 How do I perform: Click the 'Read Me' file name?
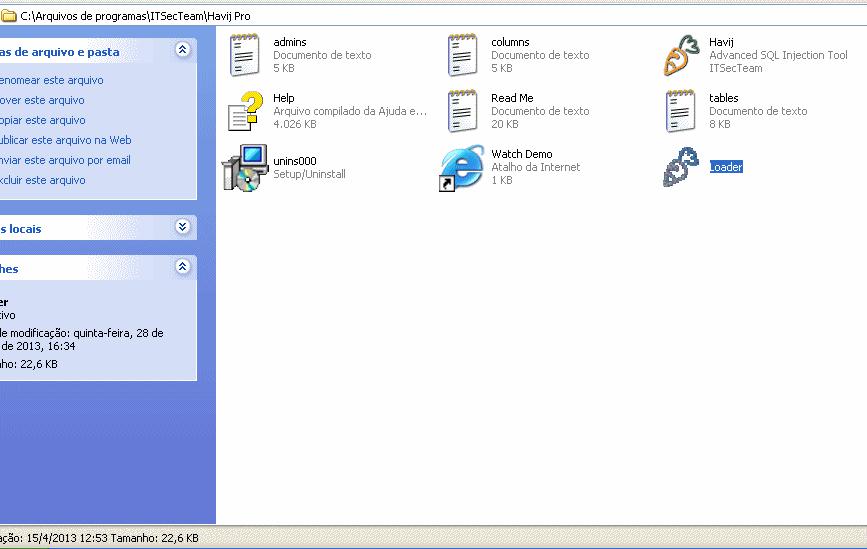click(513, 98)
